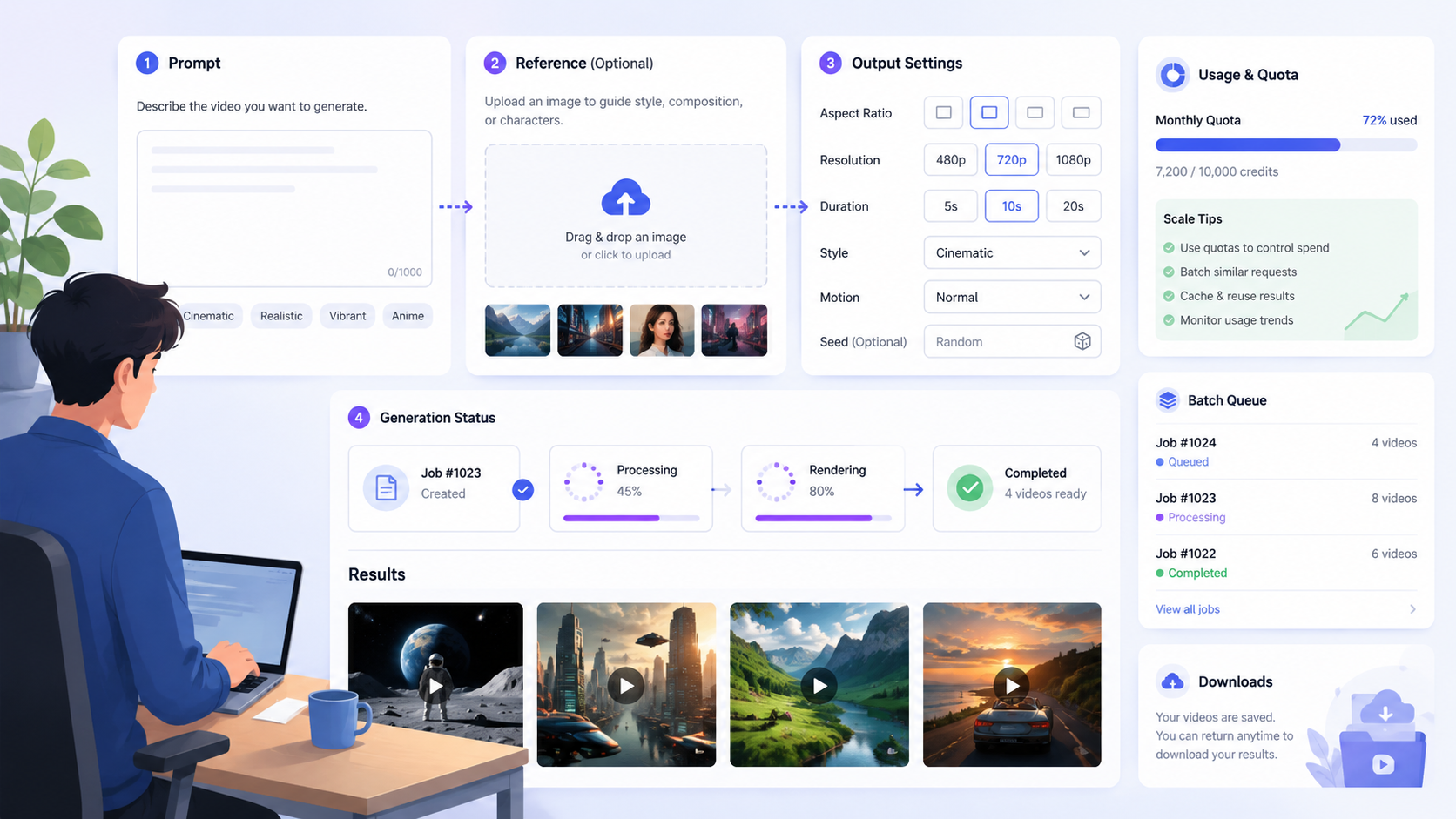Click into the prompt description text area
This screenshot has height=819, width=1456.
click(x=285, y=208)
